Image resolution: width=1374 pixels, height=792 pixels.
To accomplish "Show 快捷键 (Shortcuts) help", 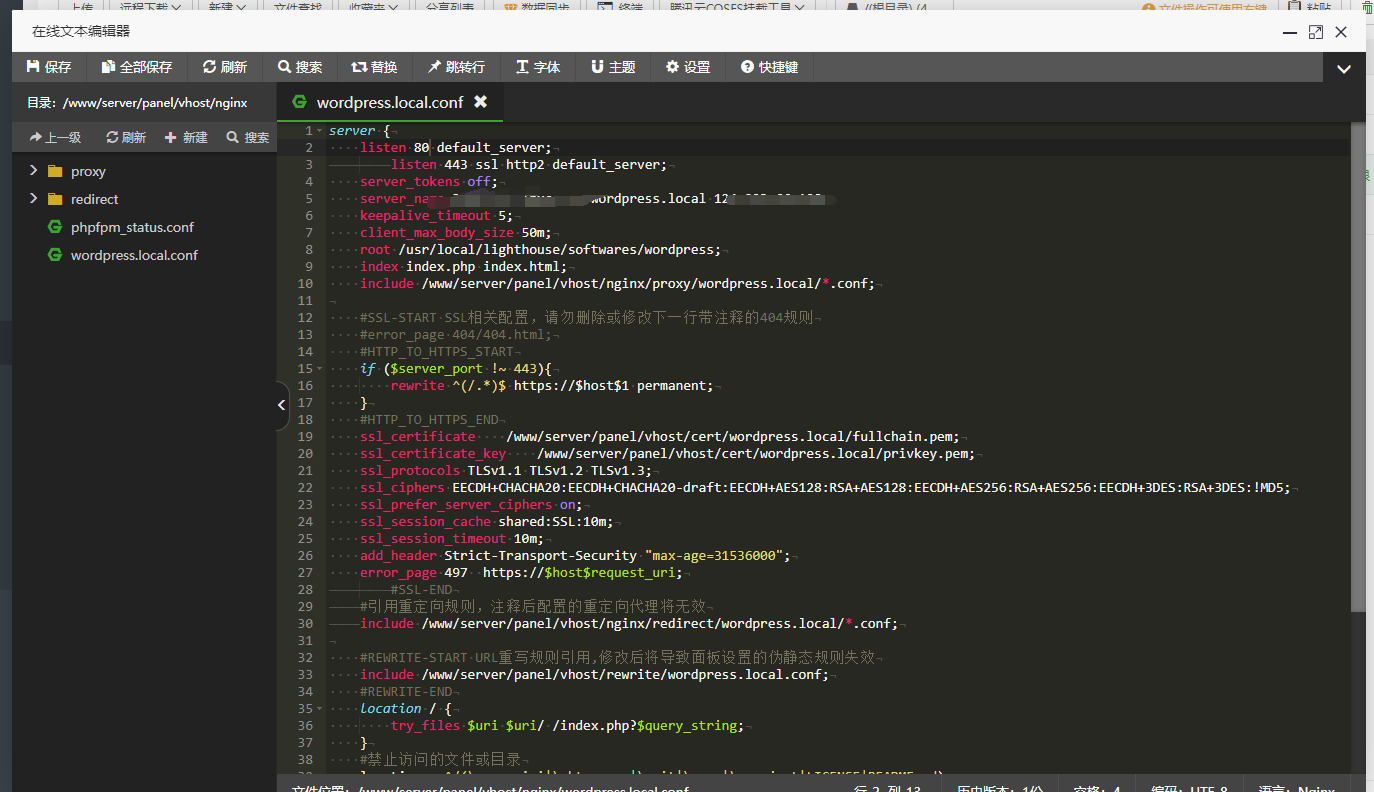I will pyautogui.click(x=769, y=67).
